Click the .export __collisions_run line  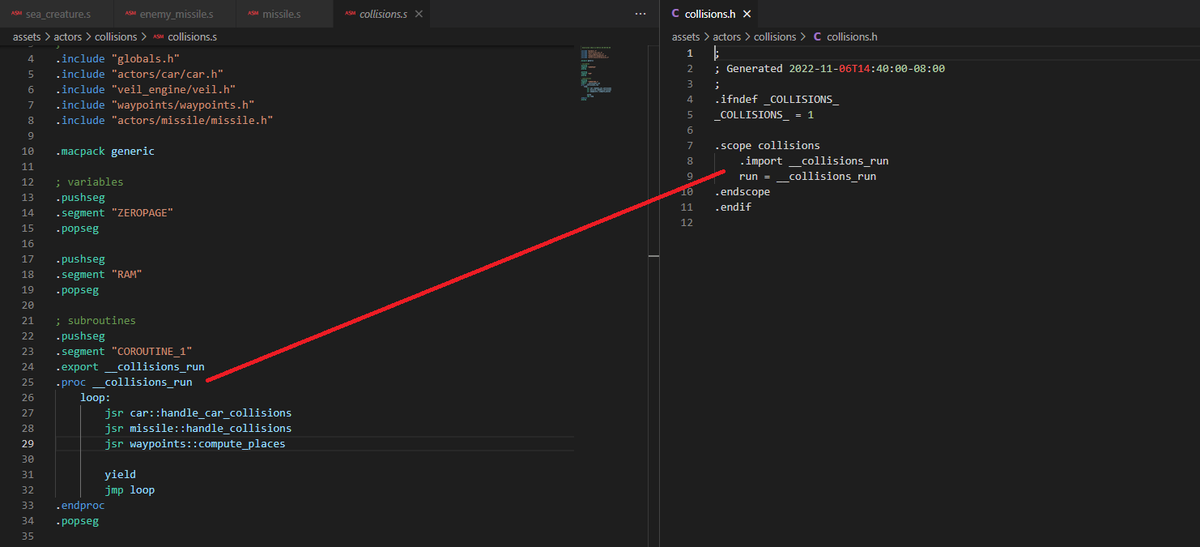130,367
